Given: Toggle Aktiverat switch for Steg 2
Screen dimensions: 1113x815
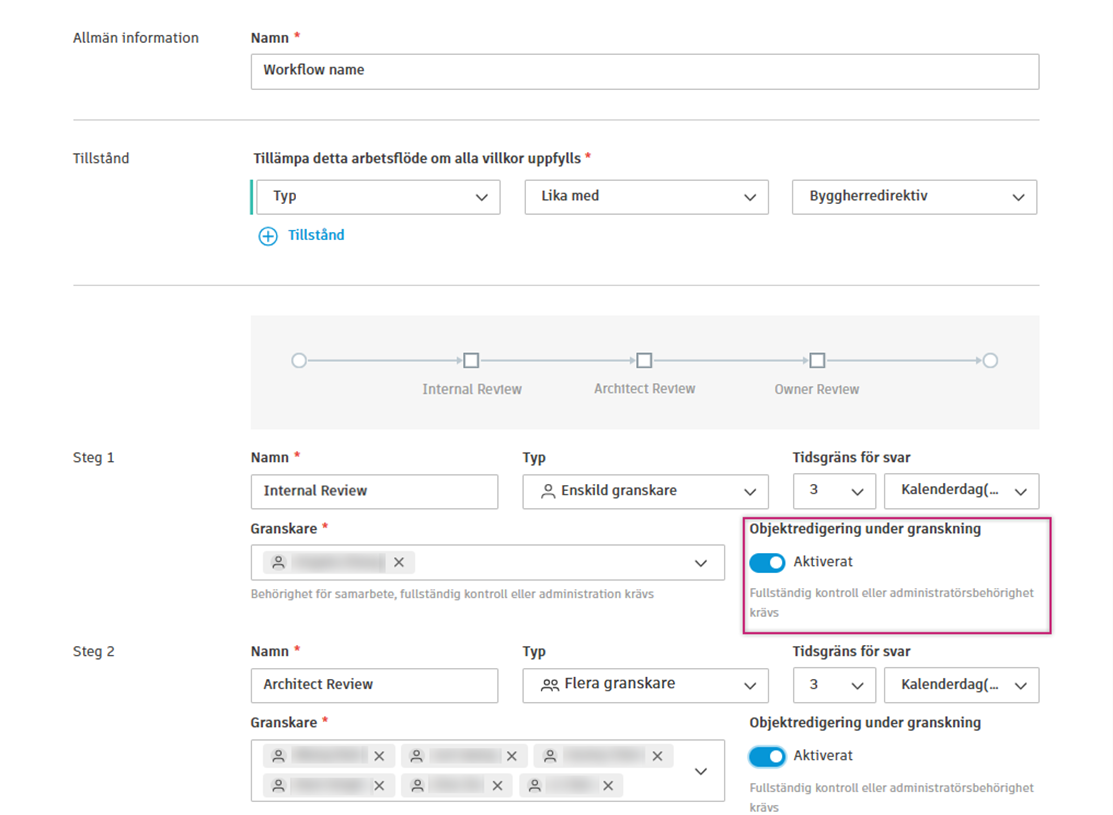Looking at the screenshot, I should [x=767, y=757].
